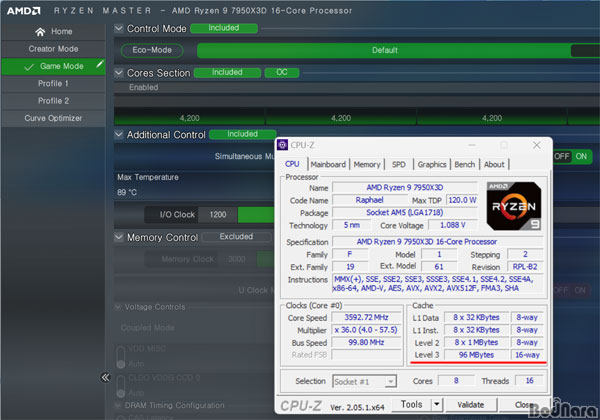Close the CPU-Z window with X
Image resolution: width=600 pixels, height=420 pixels.
(536, 145)
